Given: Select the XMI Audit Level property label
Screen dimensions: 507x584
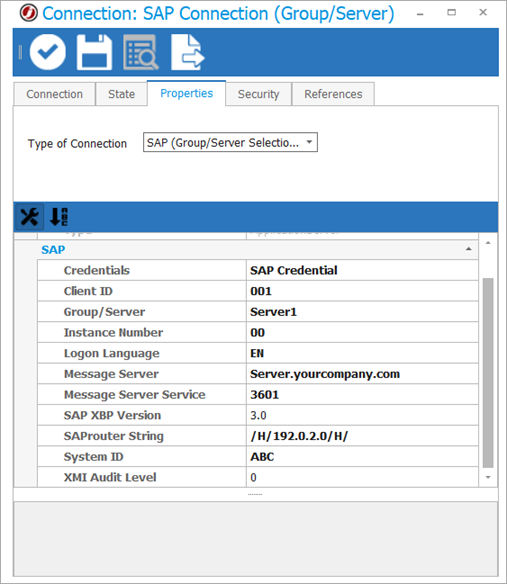Looking at the screenshot, I should pyautogui.click(x=110, y=477).
